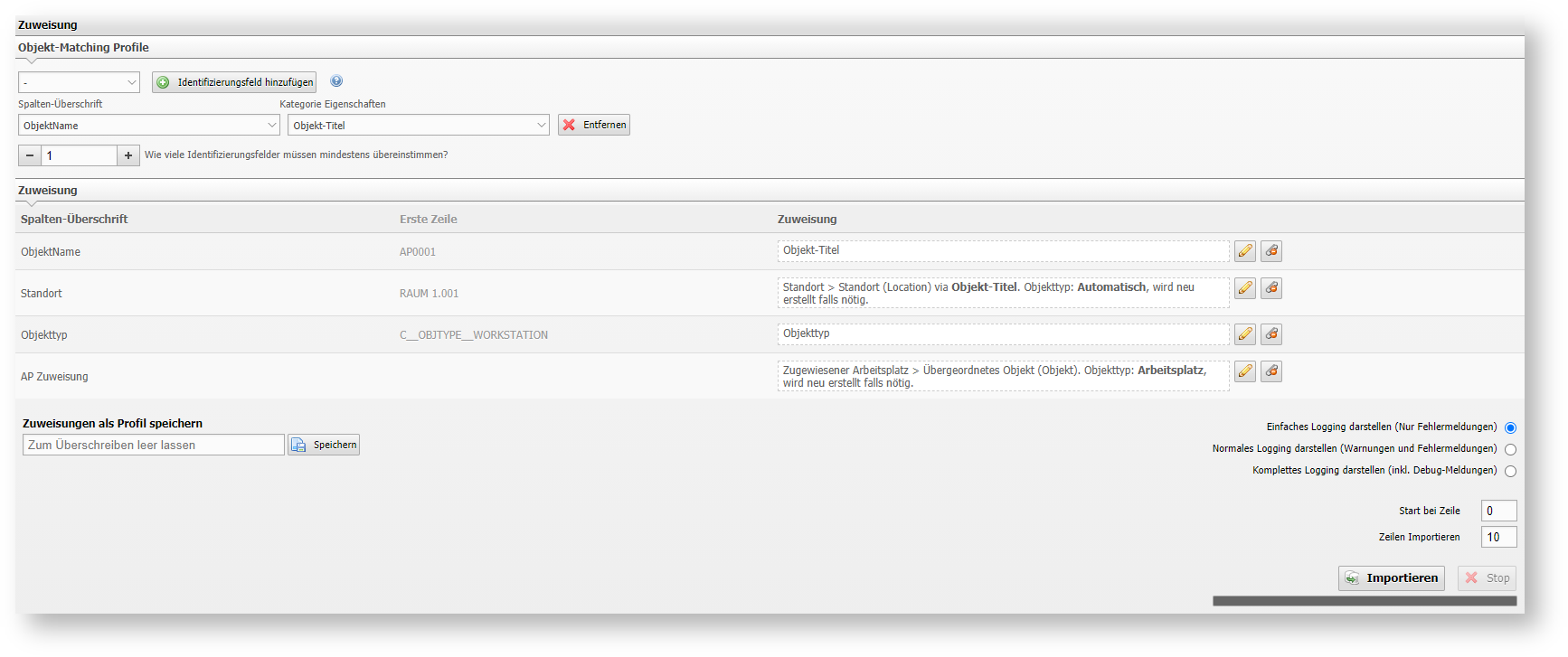Click the blue help icon beside Identifizierungsfeld hinzufügen
The height and width of the screenshot is (657, 1568).
click(336, 81)
